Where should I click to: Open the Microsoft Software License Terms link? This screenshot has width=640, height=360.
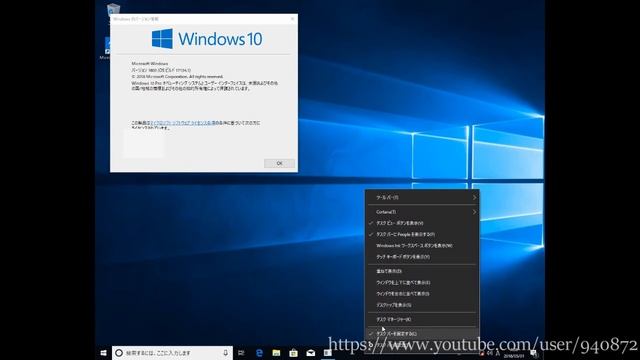[x=183, y=123]
